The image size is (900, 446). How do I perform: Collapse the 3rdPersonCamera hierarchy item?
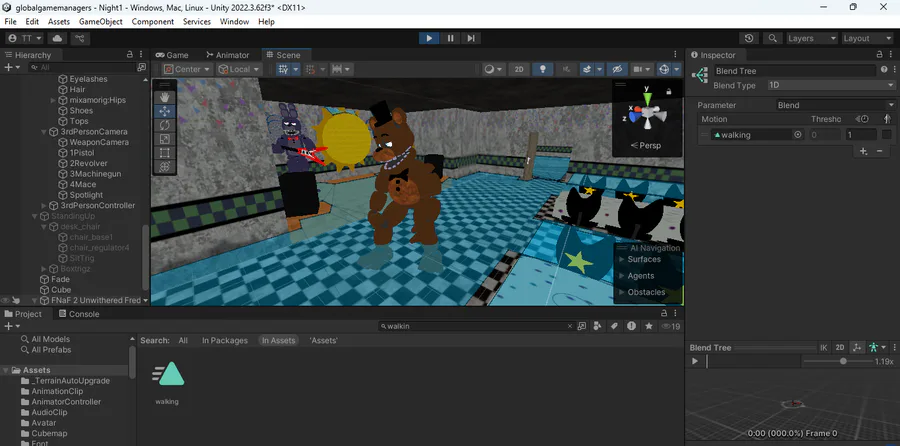[44, 131]
